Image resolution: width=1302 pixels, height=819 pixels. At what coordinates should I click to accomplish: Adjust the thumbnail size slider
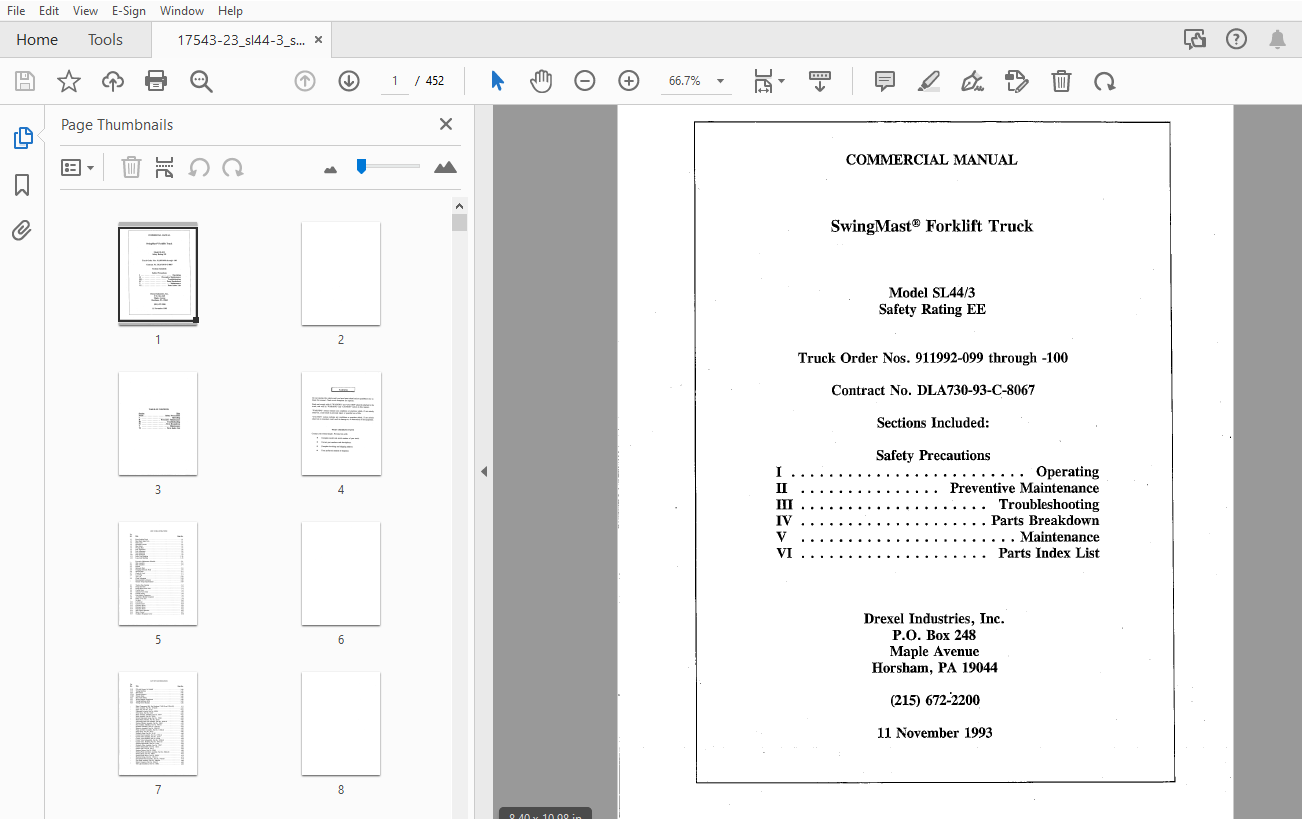388,166
